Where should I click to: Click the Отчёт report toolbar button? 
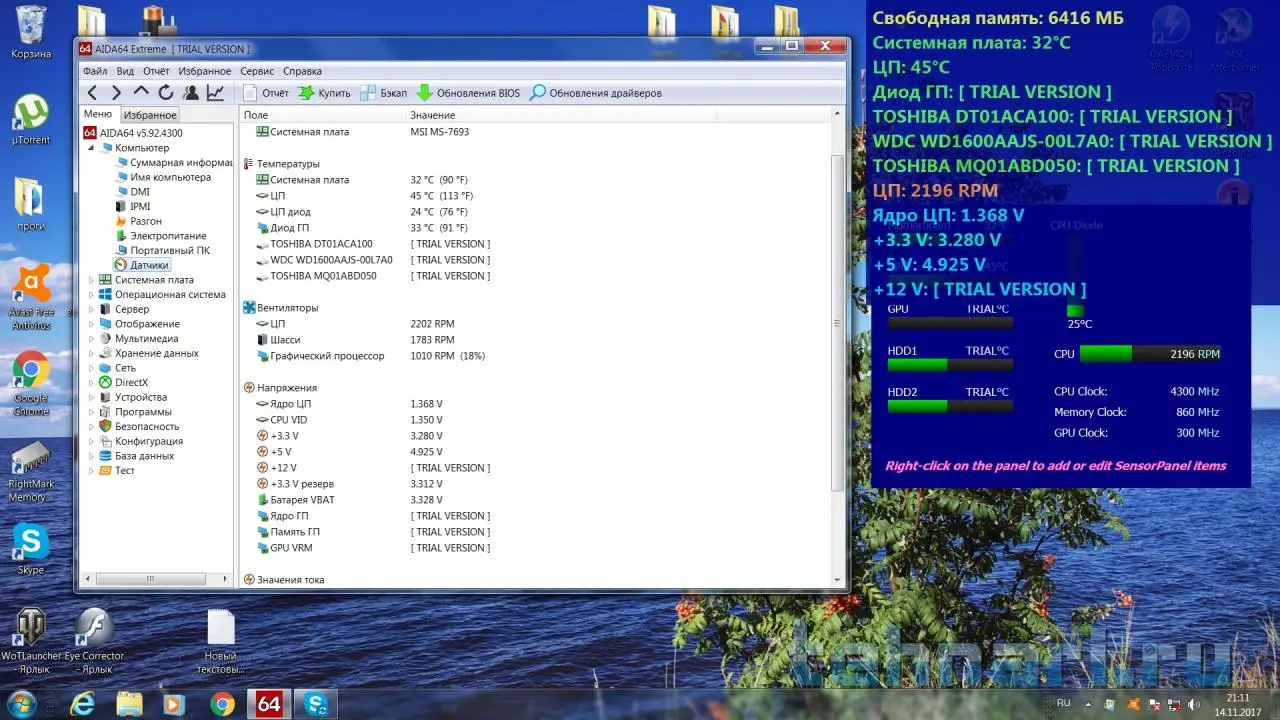(266, 93)
